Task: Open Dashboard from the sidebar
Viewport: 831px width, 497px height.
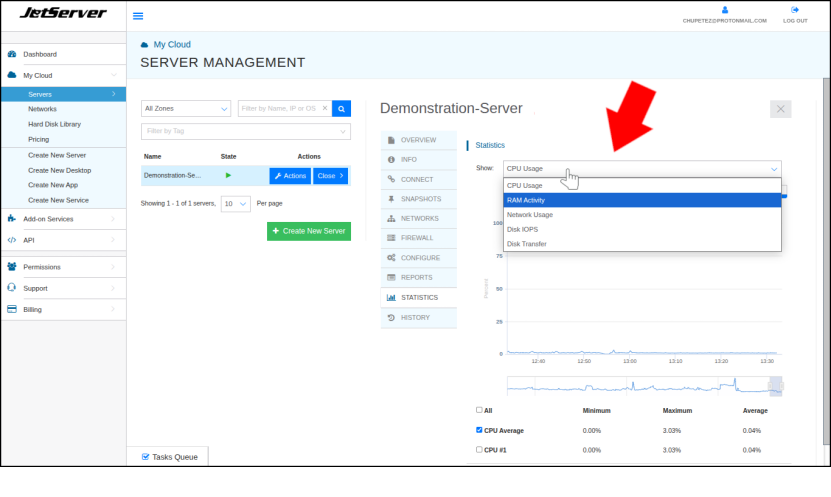Action: (x=40, y=54)
